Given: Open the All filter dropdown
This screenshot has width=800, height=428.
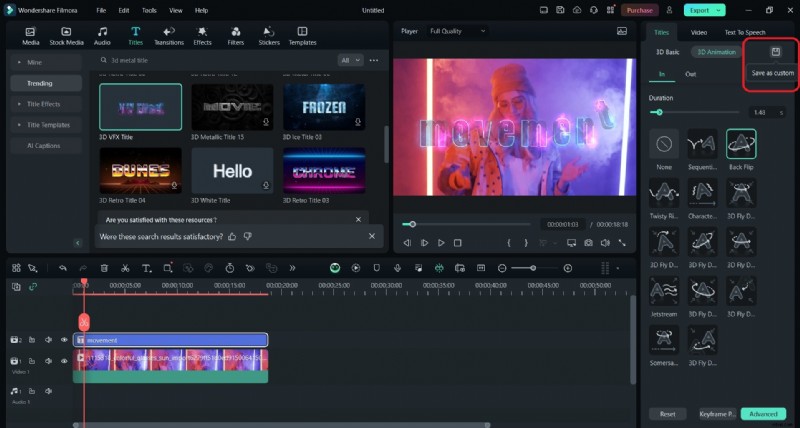Looking at the screenshot, I should 350,60.
